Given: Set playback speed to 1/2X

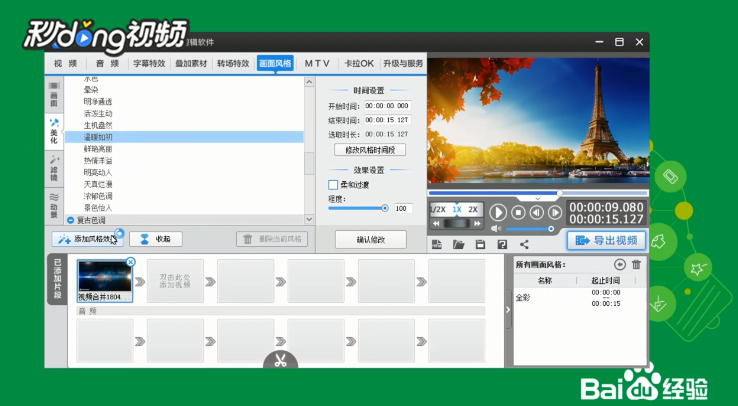Looking at the screenshot, I should (438, 209).
